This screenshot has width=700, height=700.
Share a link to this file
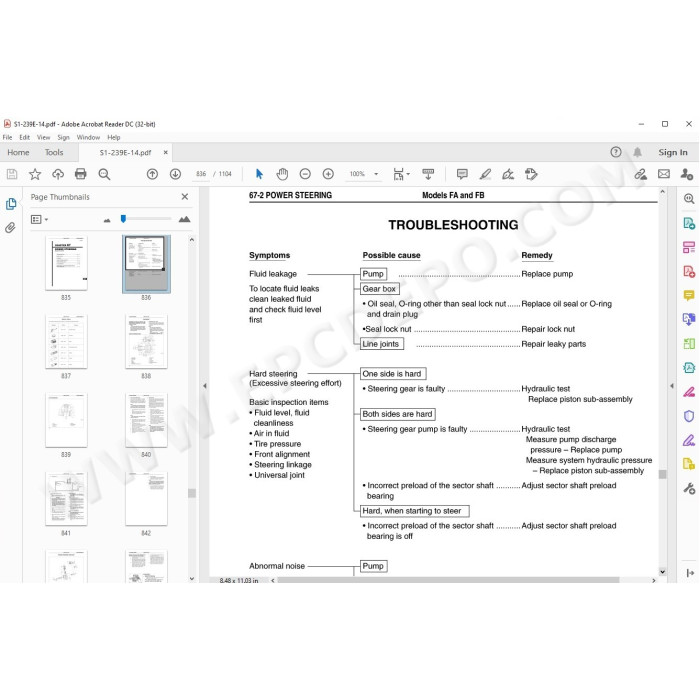coord(641,174)
